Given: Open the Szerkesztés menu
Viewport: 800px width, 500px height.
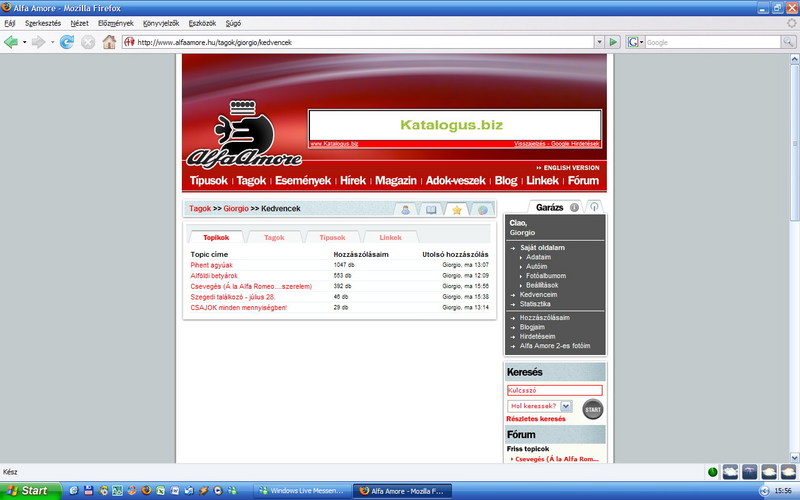Looking at the screenshot, I should point(43,23).
